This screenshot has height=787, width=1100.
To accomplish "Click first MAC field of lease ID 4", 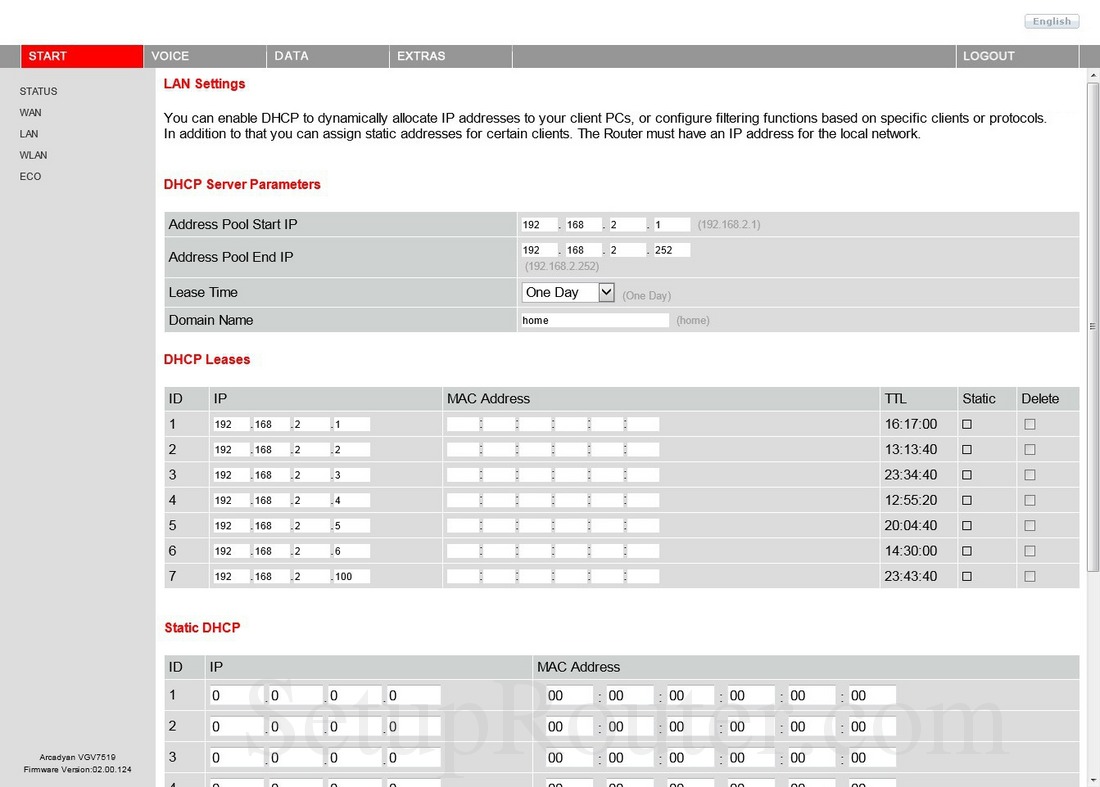I will pyautogui.click(x=463, y=500).
